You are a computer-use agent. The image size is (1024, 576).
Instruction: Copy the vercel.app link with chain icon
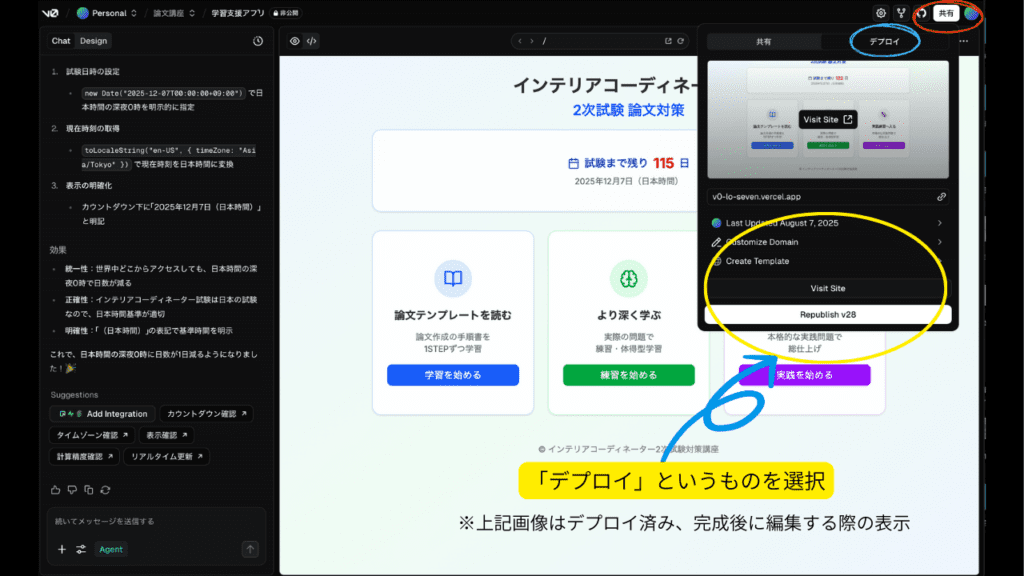tap(941, 197)
